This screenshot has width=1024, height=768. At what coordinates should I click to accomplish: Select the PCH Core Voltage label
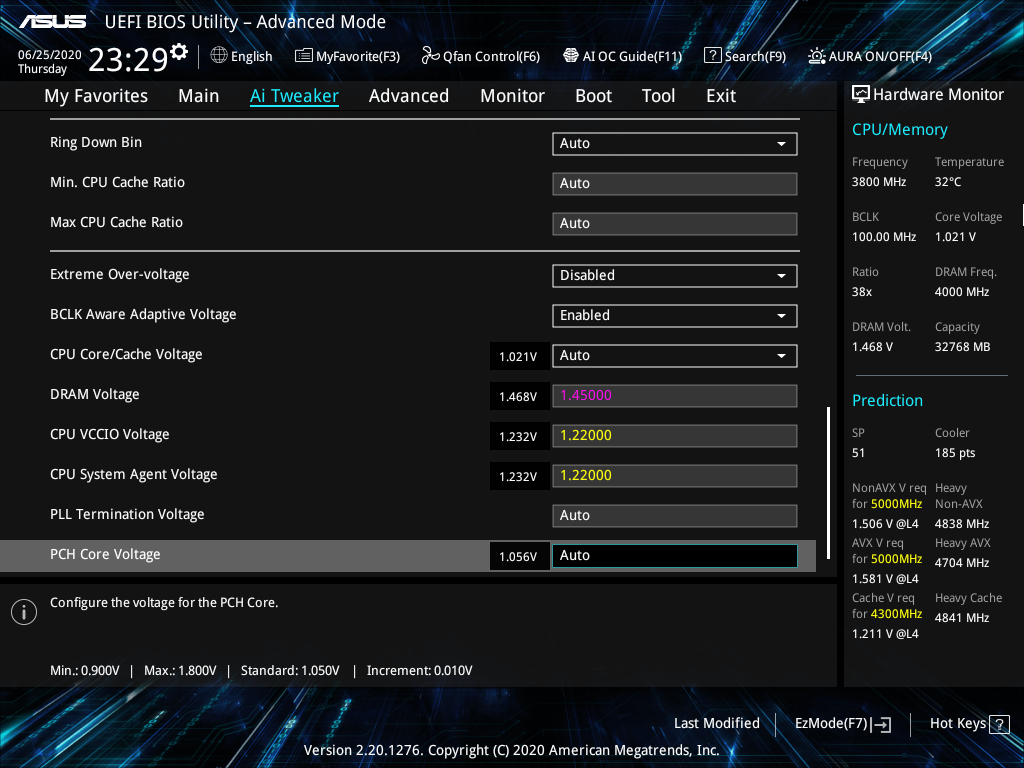pyautogui.click(x=105, y=554)
